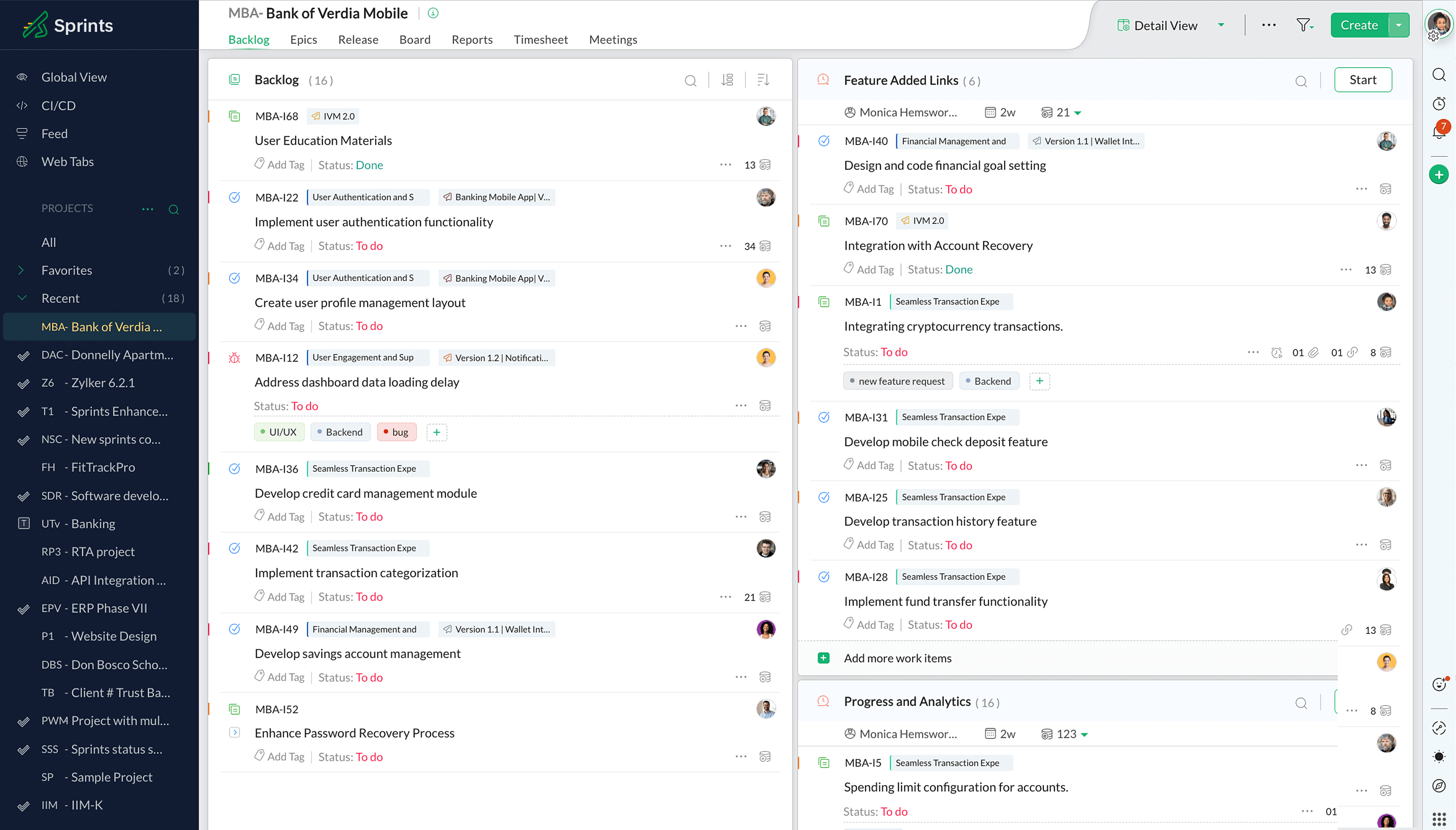1456x830 pixels.
Task: Toggle completion circle for MBA-I40
Action: coord(824,141)
